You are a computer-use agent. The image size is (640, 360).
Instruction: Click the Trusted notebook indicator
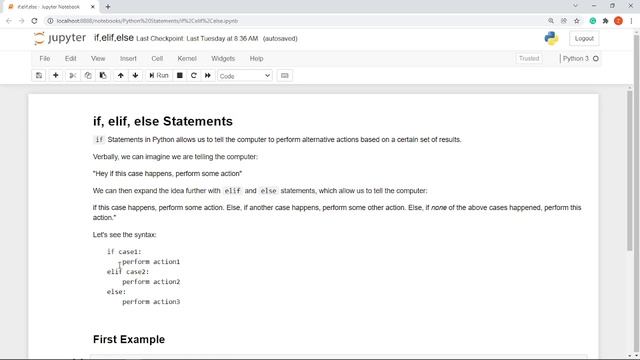tap(529, 59)
